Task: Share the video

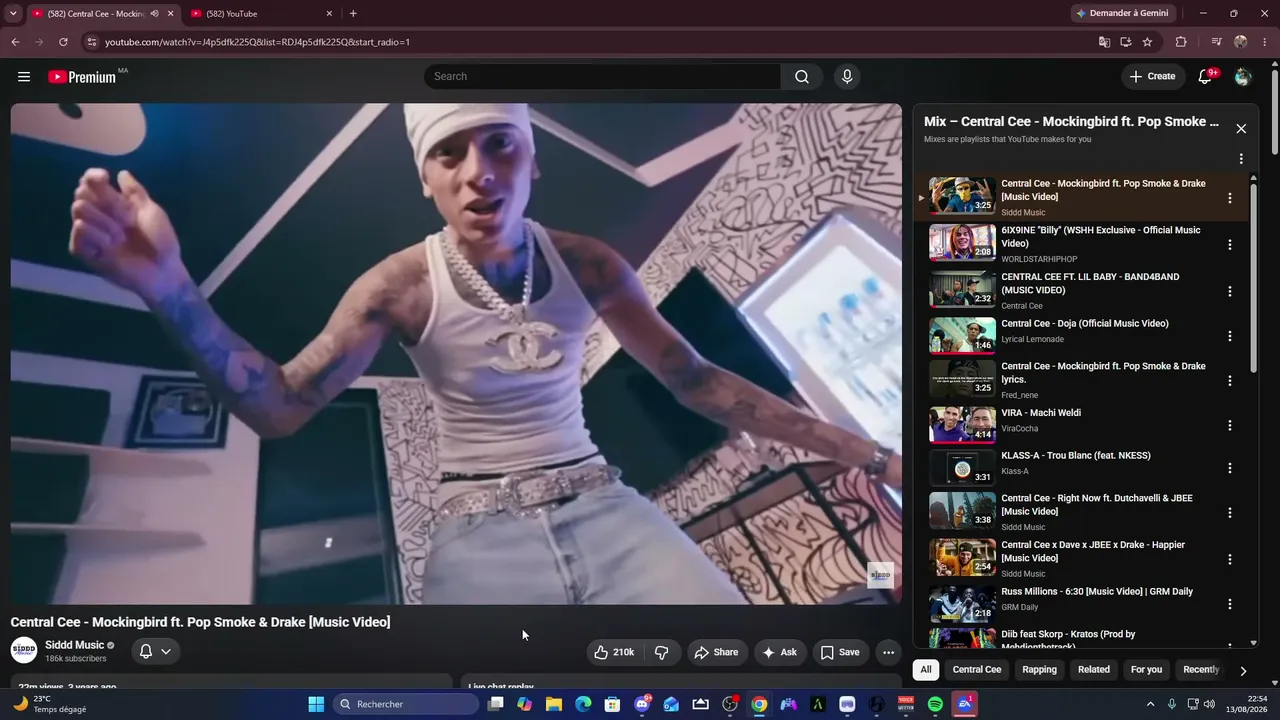Action: (x=716, y=652)
